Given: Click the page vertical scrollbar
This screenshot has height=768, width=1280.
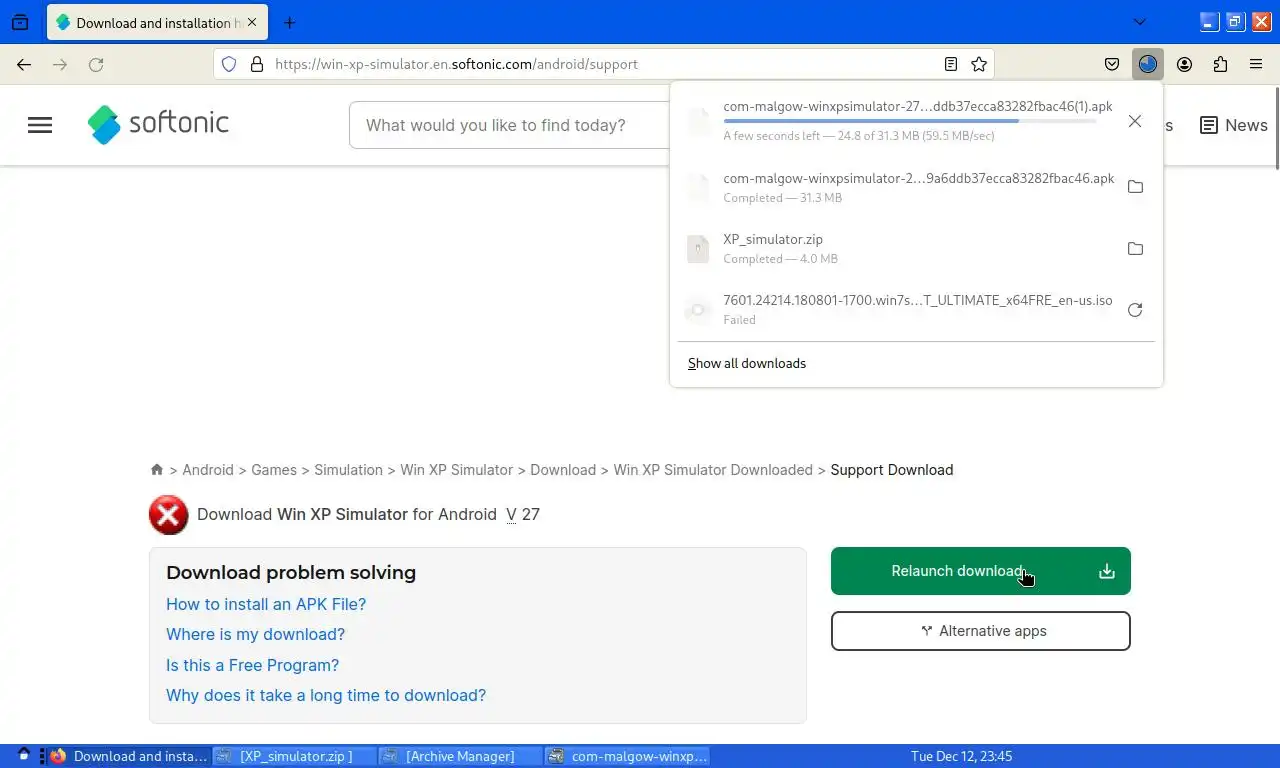Looking at the screenshot, I should [x=1275, y=127].
